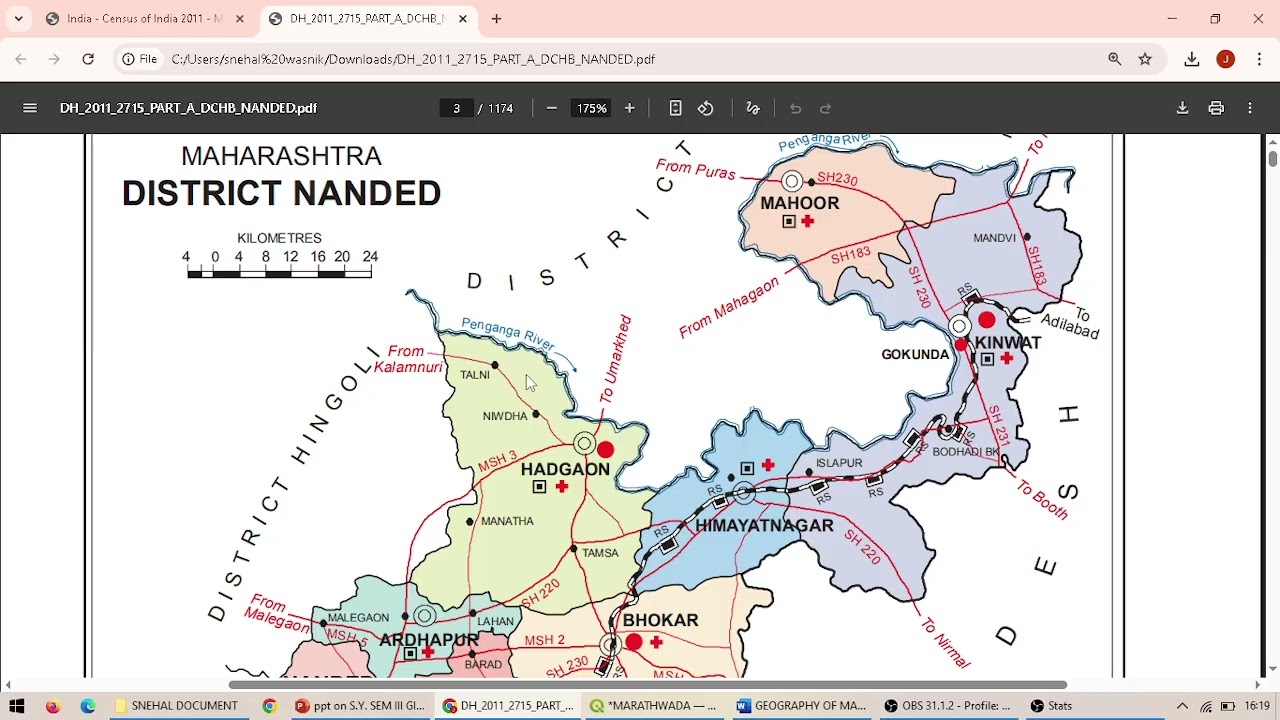
Task: Close the DH_2011_2715 PDF tab
Action: (463, 18)
